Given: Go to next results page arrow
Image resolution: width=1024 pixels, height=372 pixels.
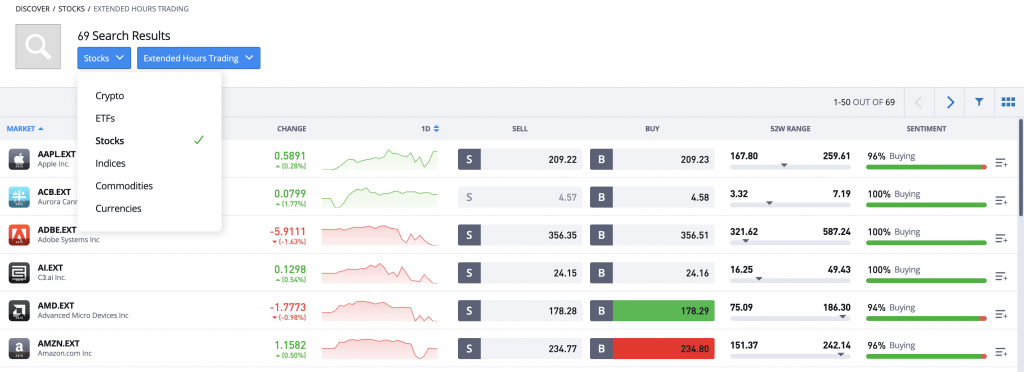Looking at the screenshot, I should click(950, 102).
